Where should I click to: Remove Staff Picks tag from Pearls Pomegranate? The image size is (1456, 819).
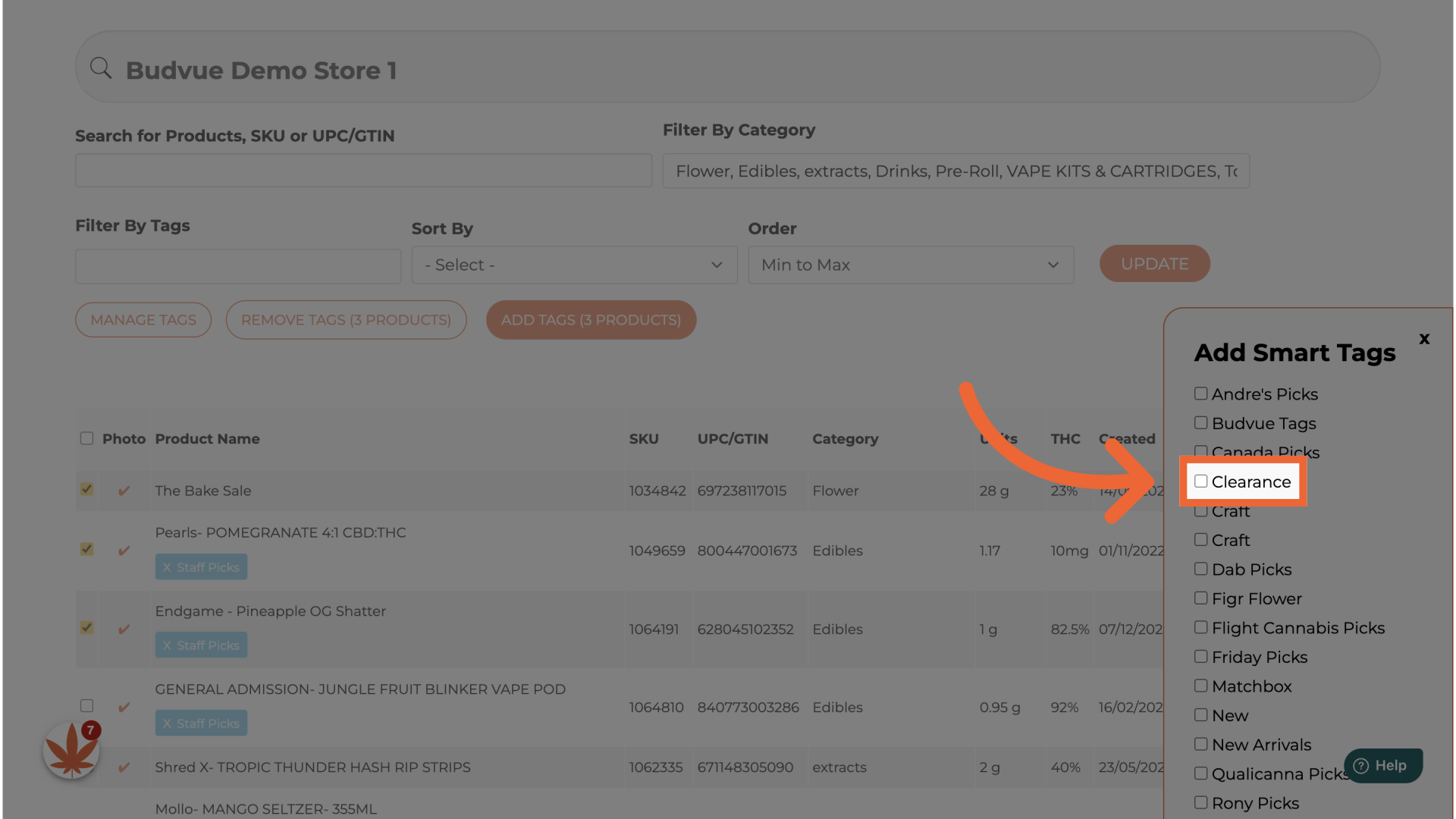[167, 567]
